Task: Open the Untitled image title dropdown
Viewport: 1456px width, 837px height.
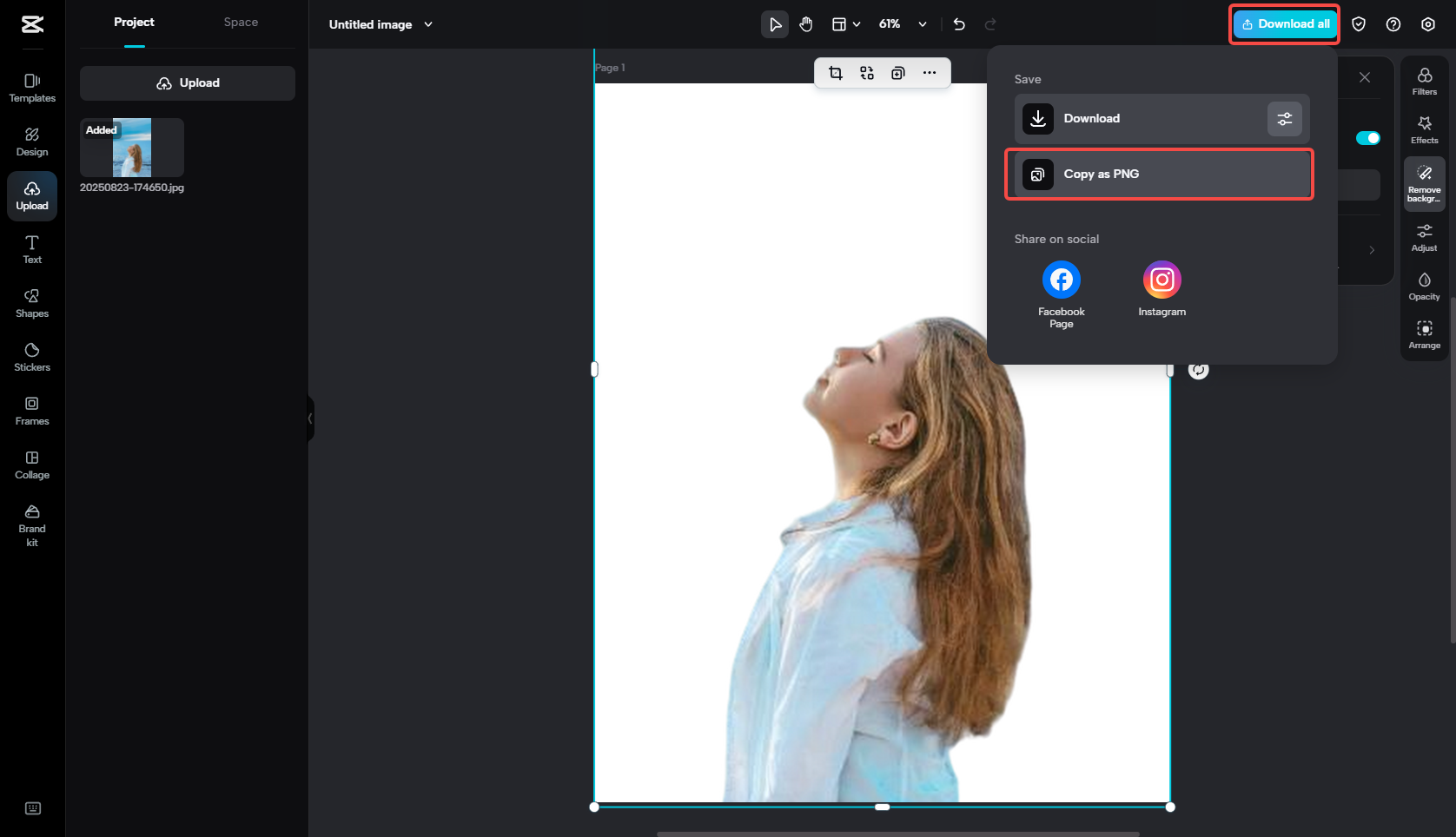Action: click(x=427, y=24)
